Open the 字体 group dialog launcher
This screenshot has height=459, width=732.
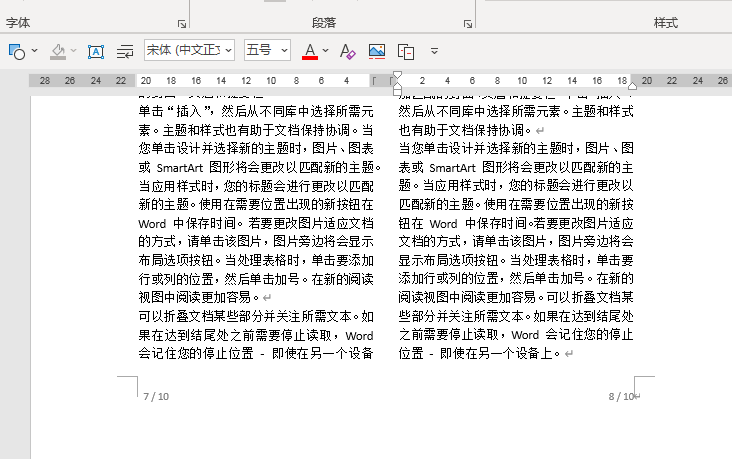click(x=182, y=23)
